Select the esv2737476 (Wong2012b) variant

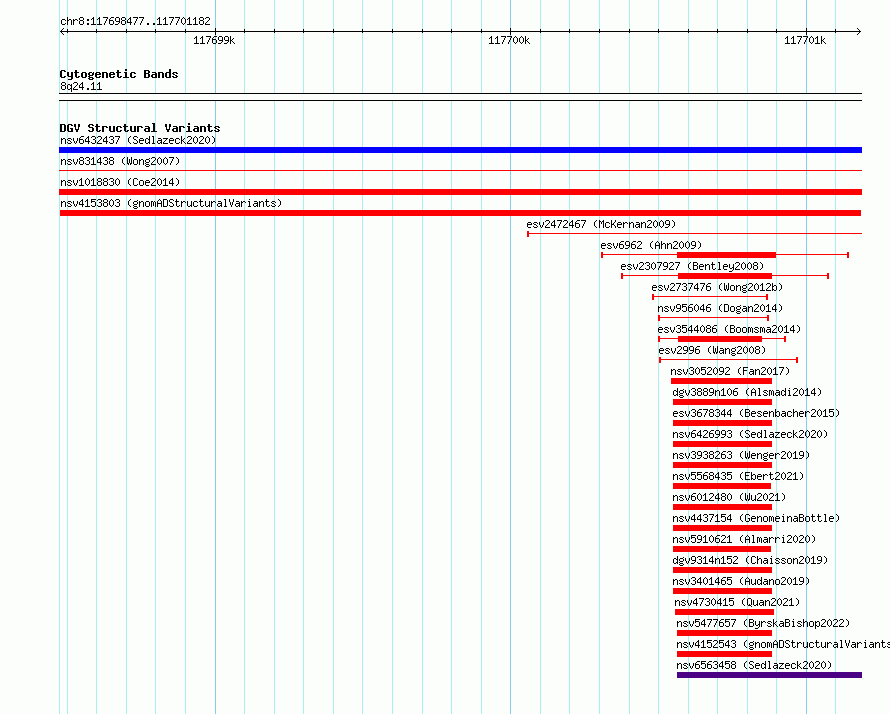pos(710,297)
